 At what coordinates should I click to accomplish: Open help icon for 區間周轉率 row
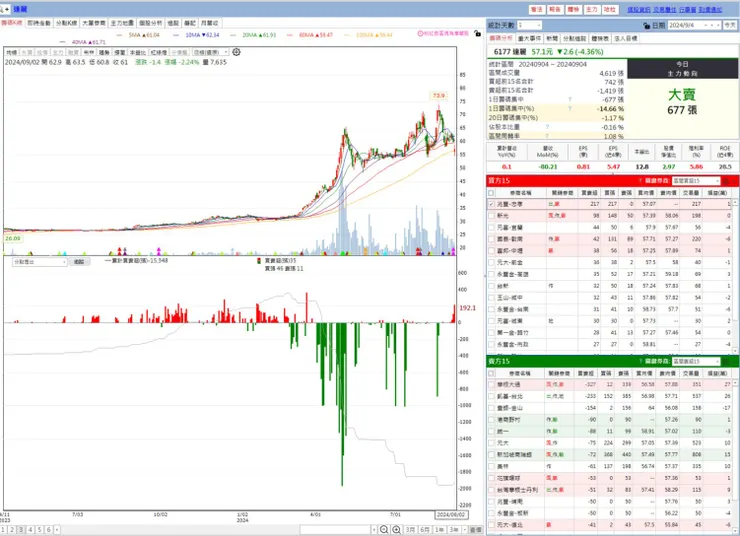pos(547,136)
